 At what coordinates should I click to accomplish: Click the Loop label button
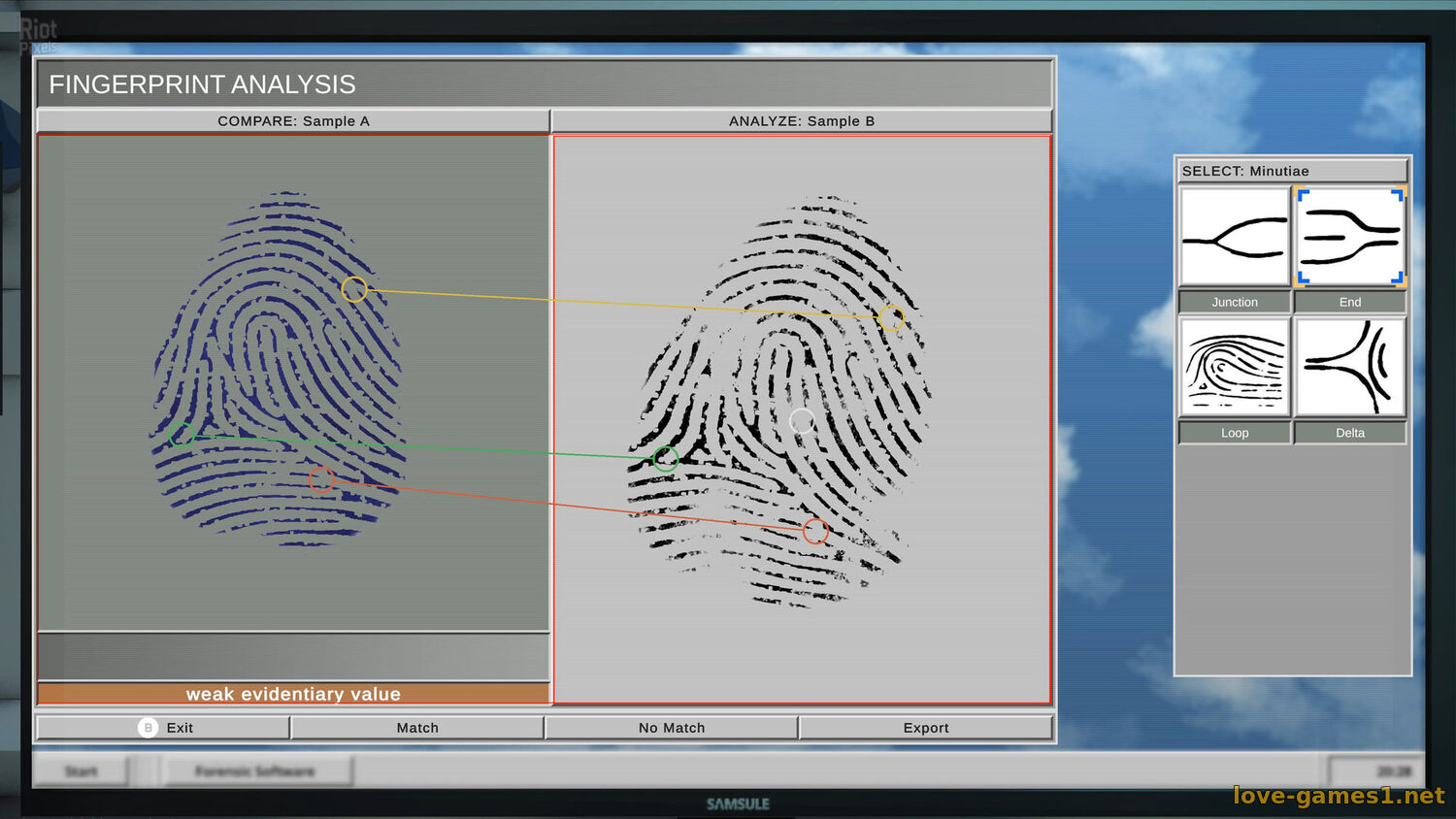point(1235,433)
